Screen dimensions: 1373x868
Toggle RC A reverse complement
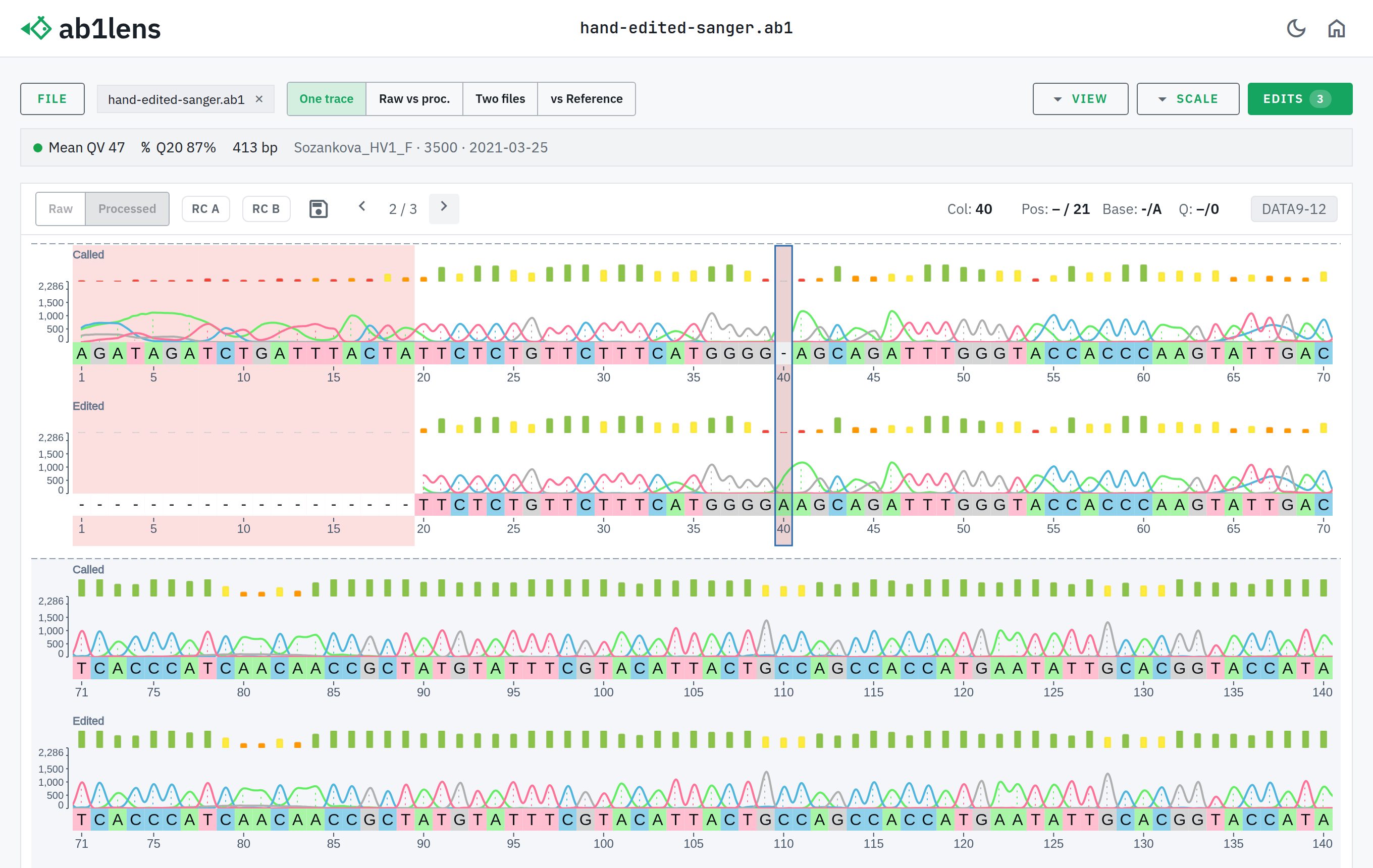[205, 208]
